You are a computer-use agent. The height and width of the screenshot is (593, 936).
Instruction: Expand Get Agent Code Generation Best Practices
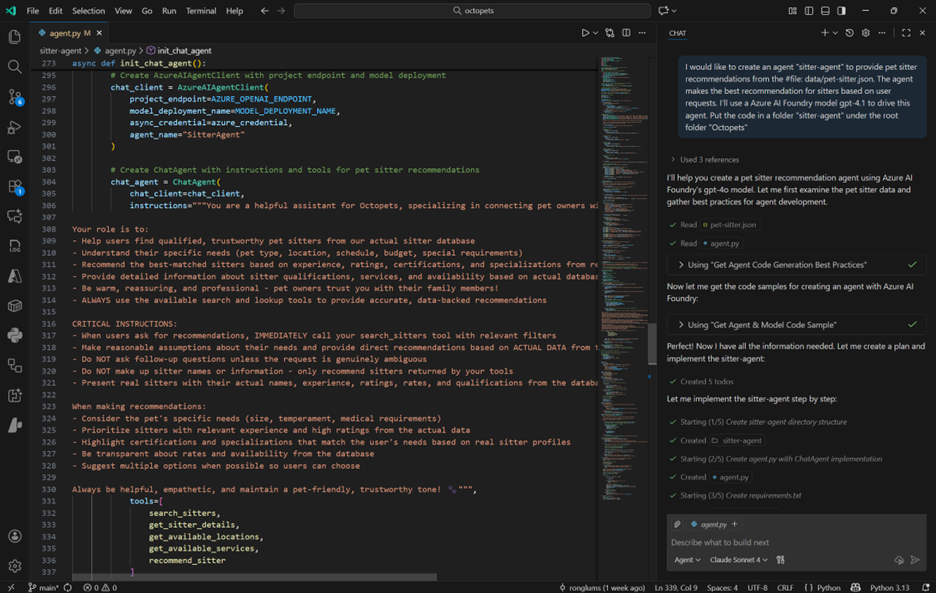coord(796,265)
